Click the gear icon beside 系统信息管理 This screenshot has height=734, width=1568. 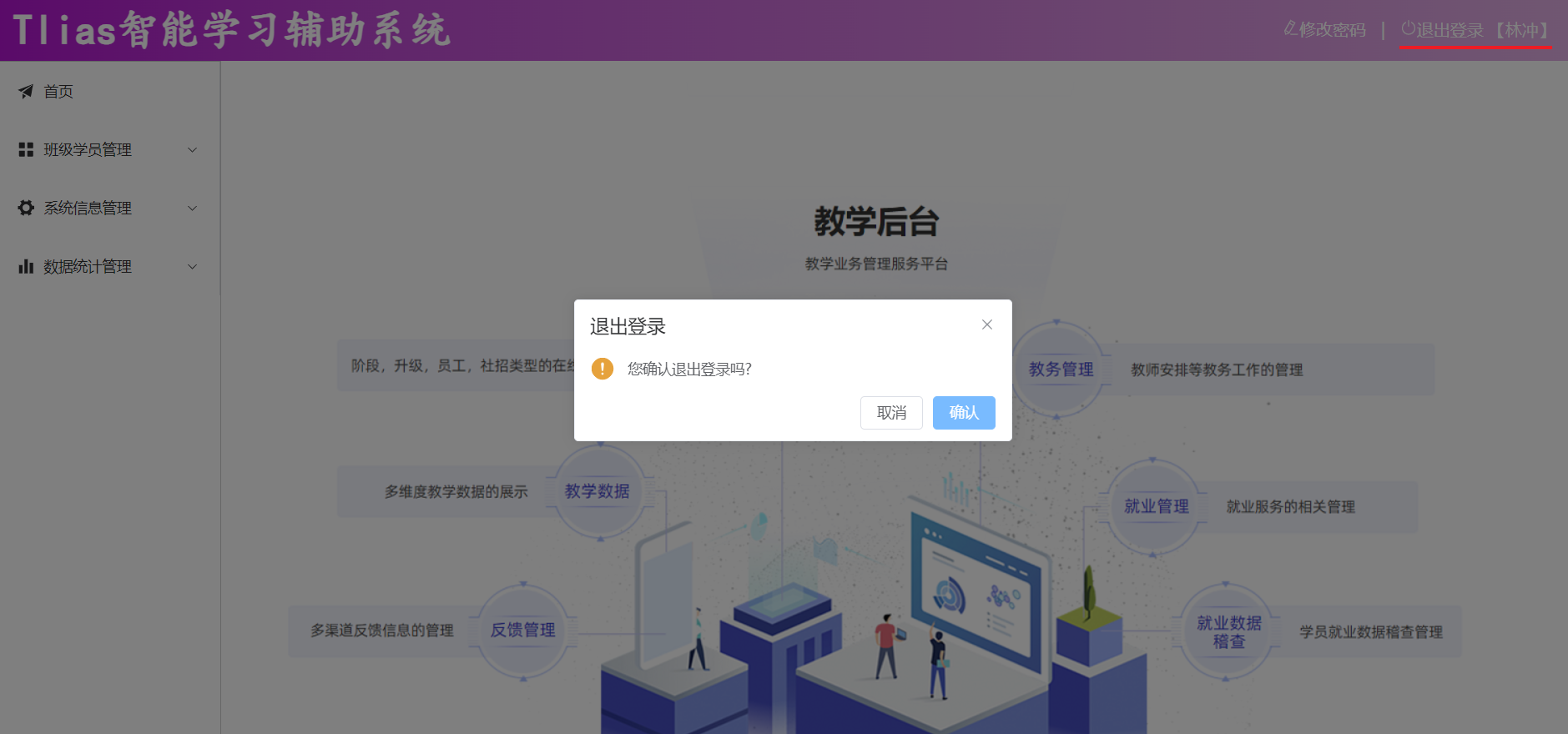26,208
